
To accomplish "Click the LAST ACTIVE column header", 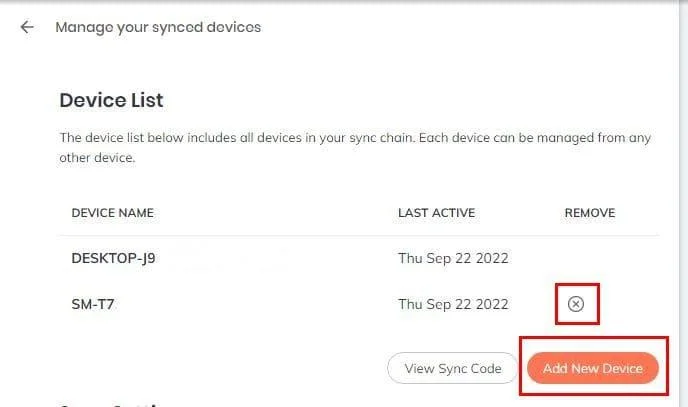I will (436, 213).
